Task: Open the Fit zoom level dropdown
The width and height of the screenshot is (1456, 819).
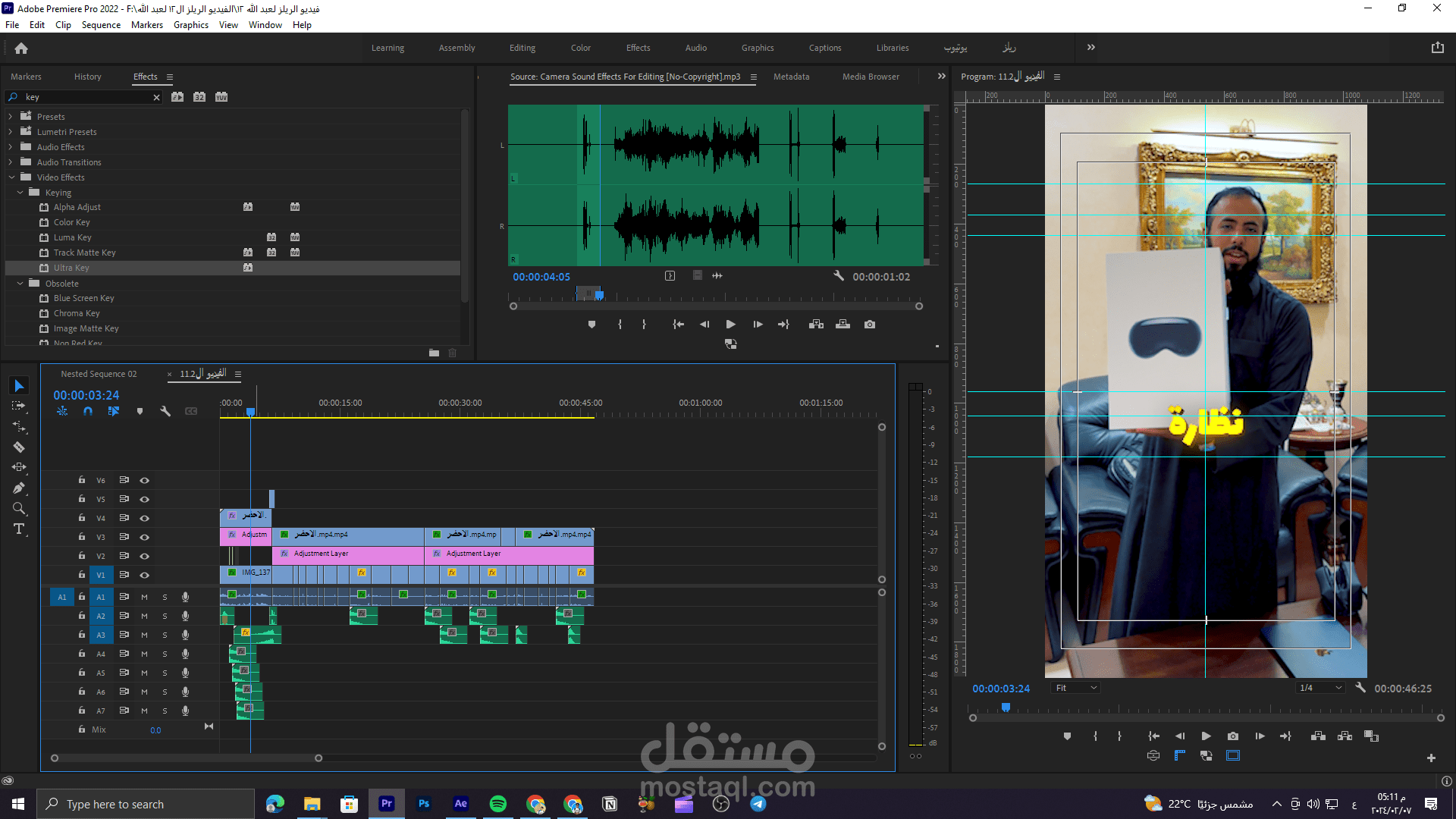Action: 1075,689
